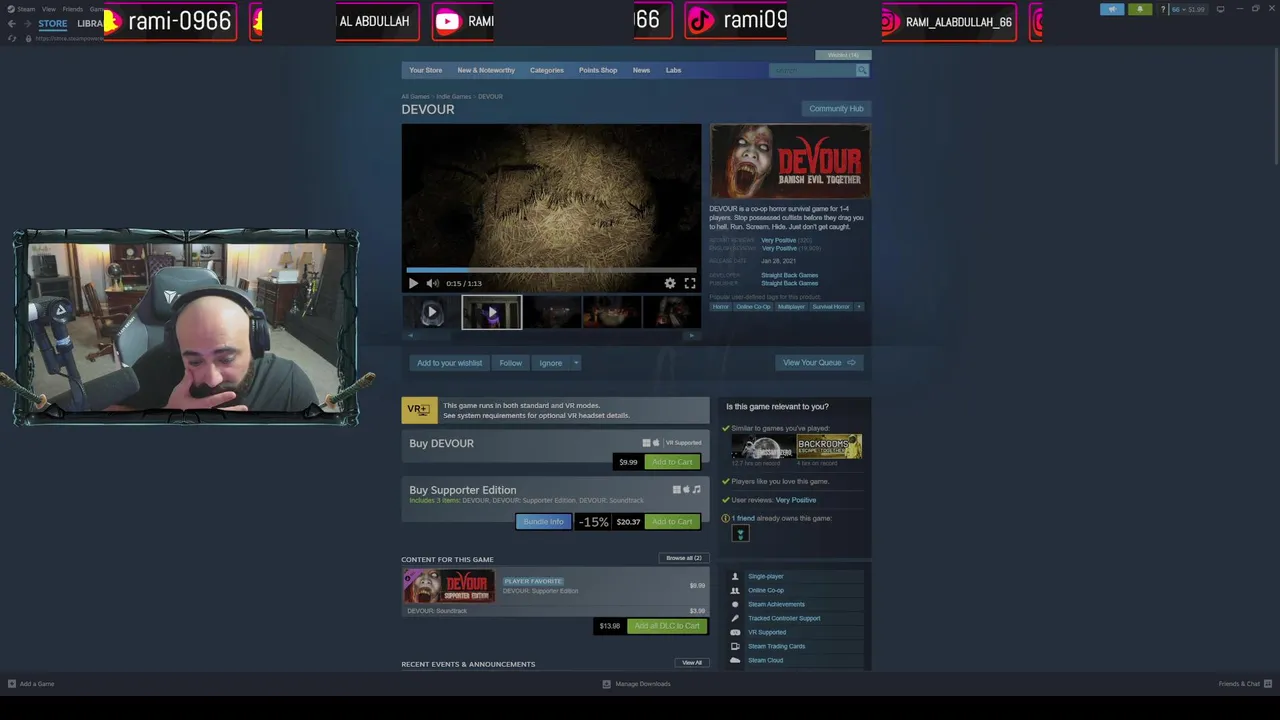Image resolution: width=1280 pixels, height=720 pixels.
Task: Add a Game plus icon
Action: point(12,684)
